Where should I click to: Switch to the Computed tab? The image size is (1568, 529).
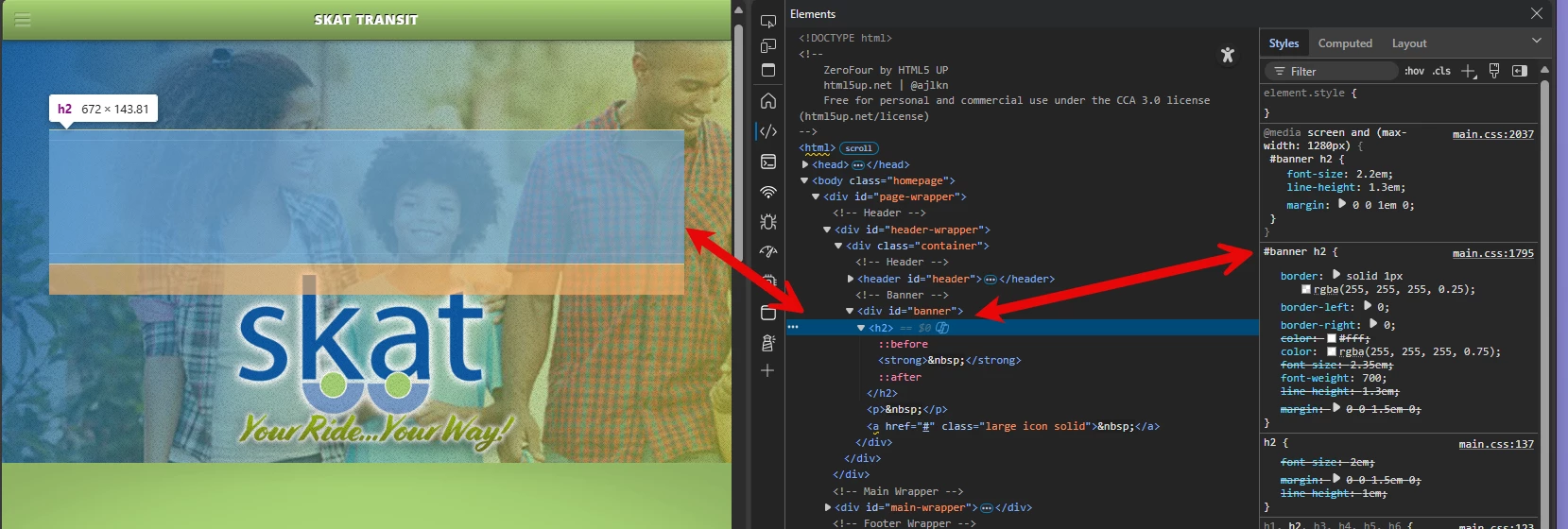(1345, 43)
